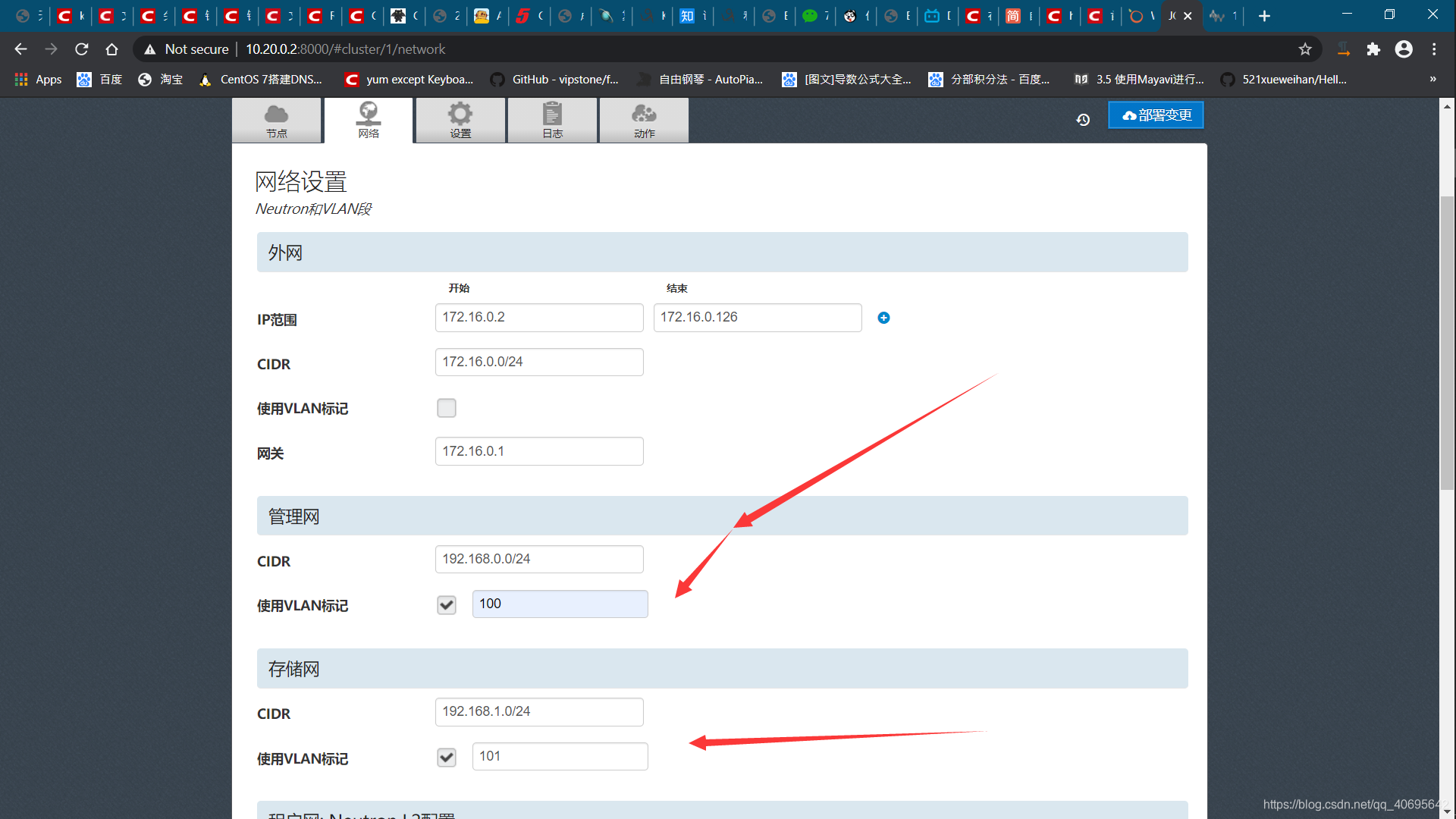This screenshot has height=819, width=1456.
Task: Click the 管理网 CIDR field 192.168.0.0/24
Action: [x=539, y=560]
